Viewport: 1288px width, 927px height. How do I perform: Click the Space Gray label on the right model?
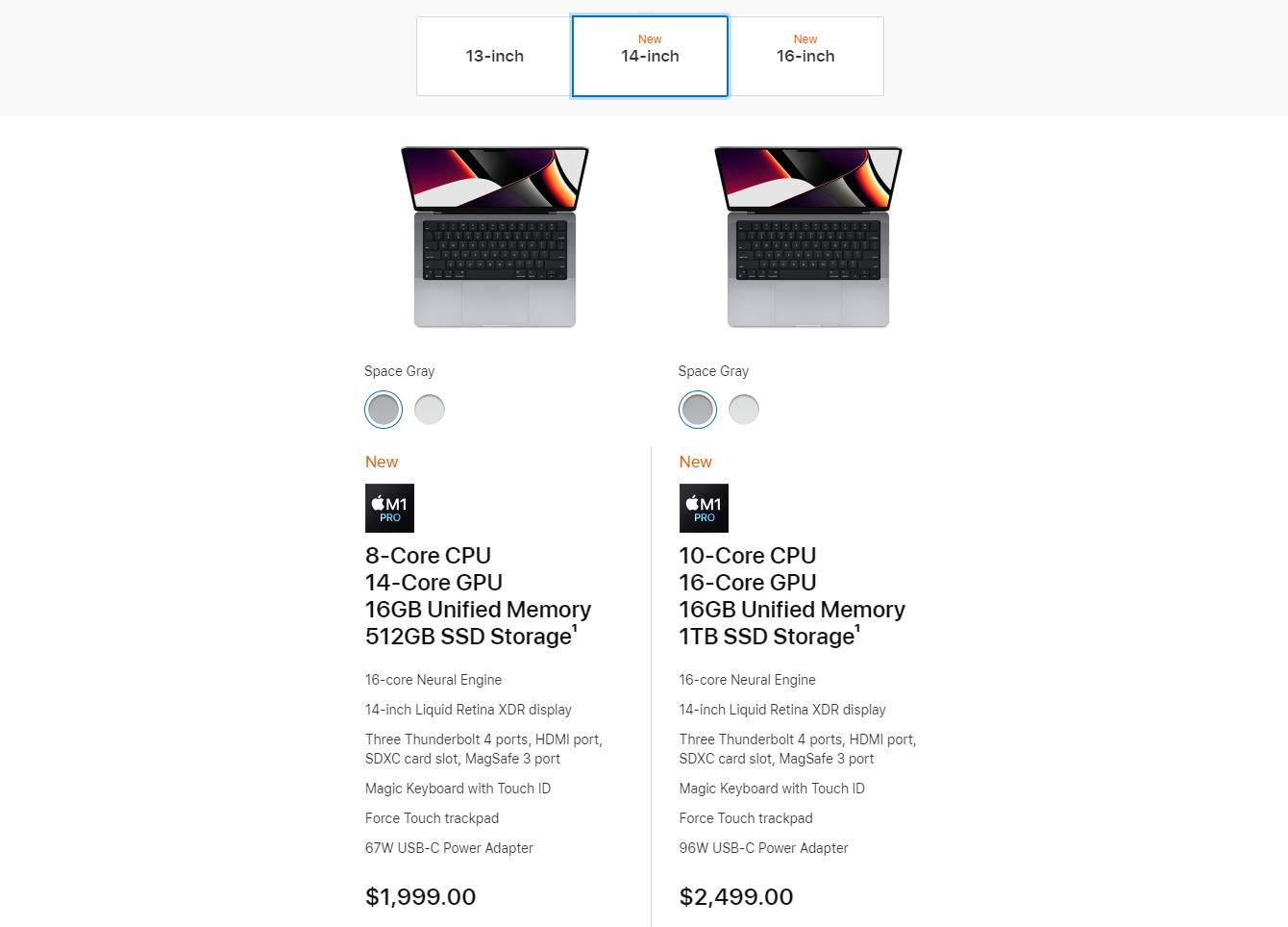click(x=713, y=371)
